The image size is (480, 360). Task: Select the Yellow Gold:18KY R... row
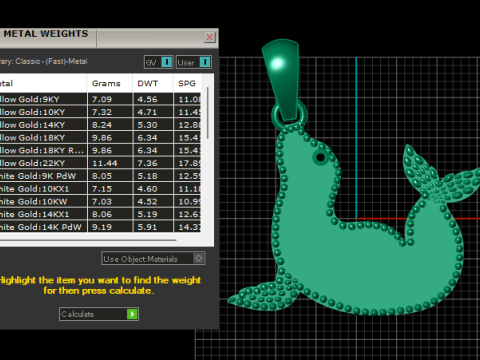click(x=100, y=150)
